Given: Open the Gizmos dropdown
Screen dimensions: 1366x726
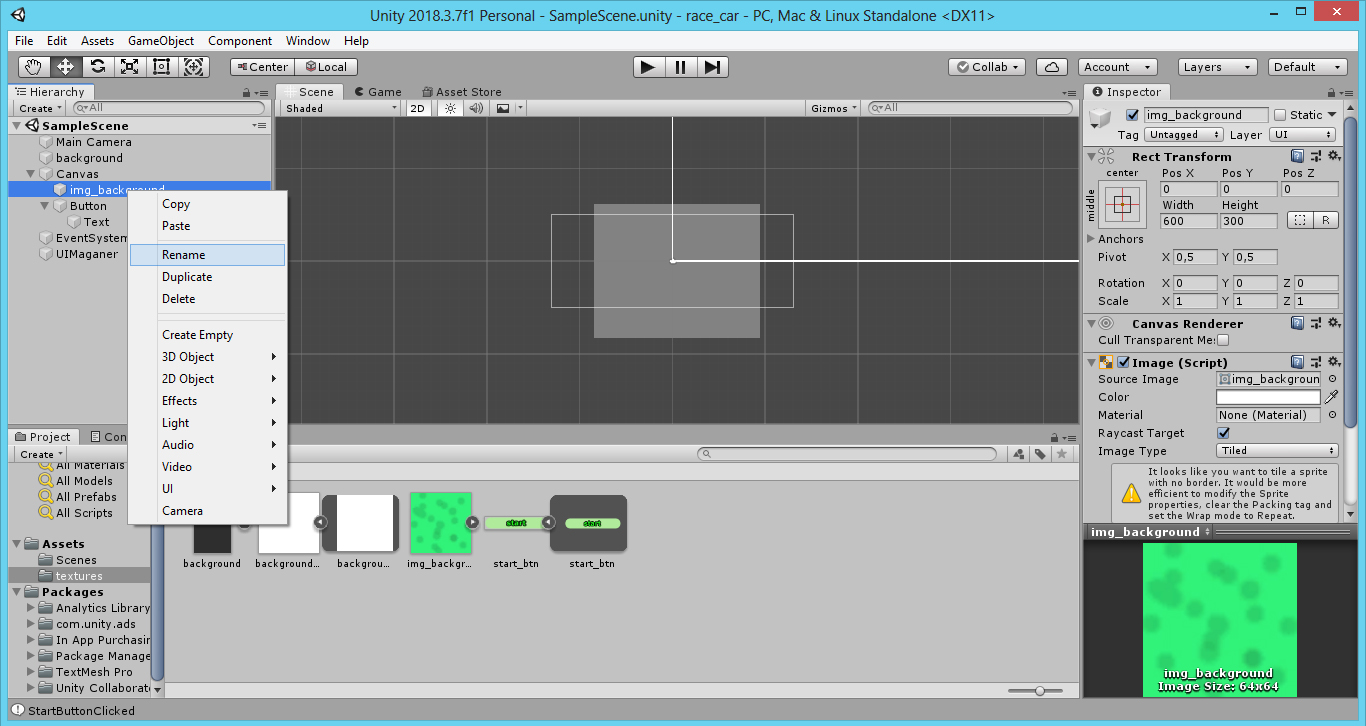Looking at the screenshot, I should pos(834,108).
